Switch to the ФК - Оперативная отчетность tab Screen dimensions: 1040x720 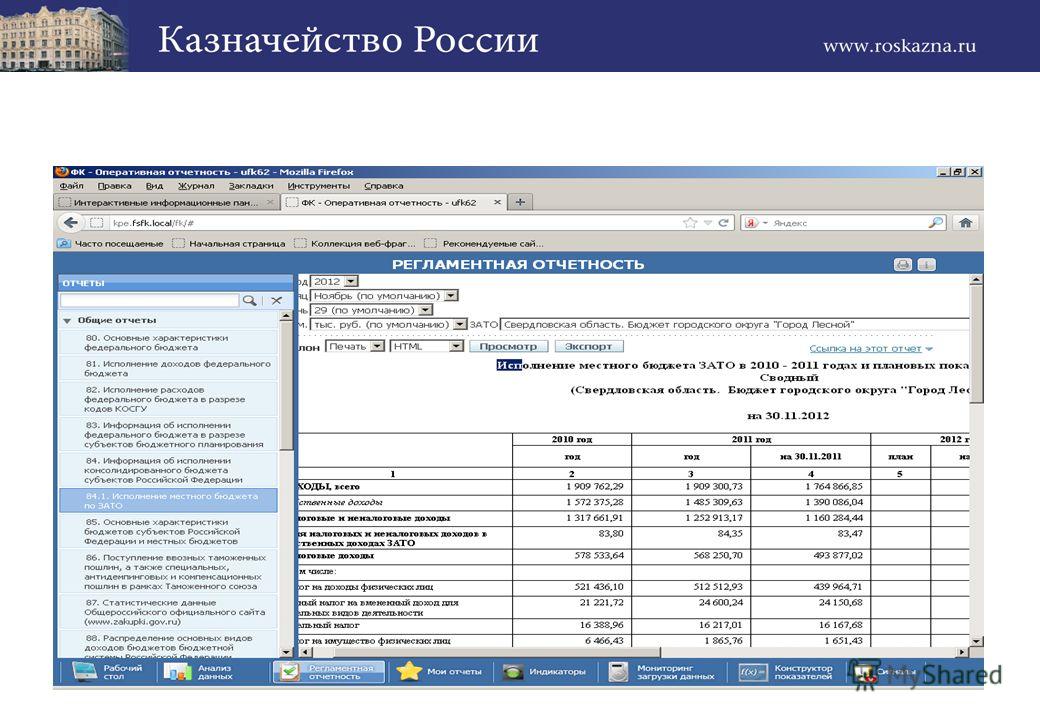[x=393, y=202]
